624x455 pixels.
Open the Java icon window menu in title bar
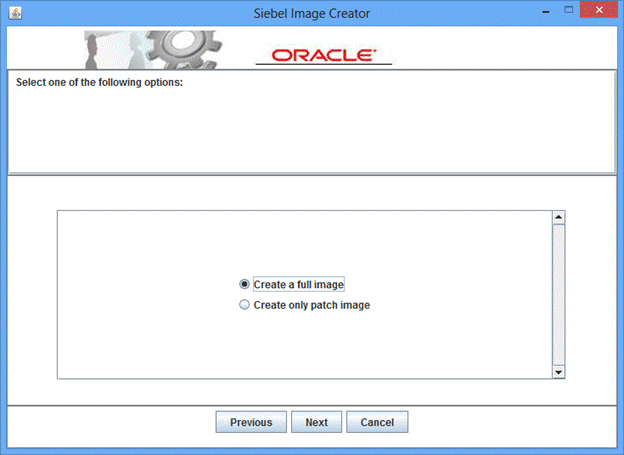pyautogui.click(x=15, y=13)
